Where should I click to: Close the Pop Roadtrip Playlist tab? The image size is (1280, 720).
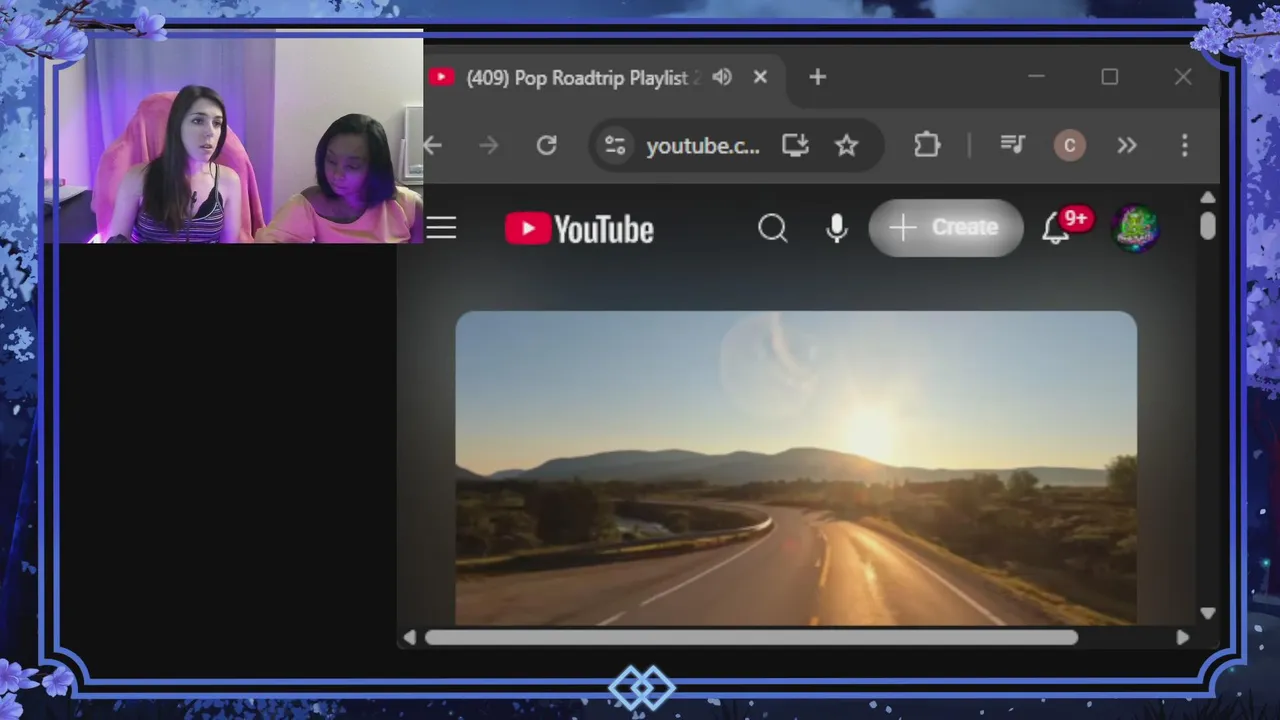(760, 77)
